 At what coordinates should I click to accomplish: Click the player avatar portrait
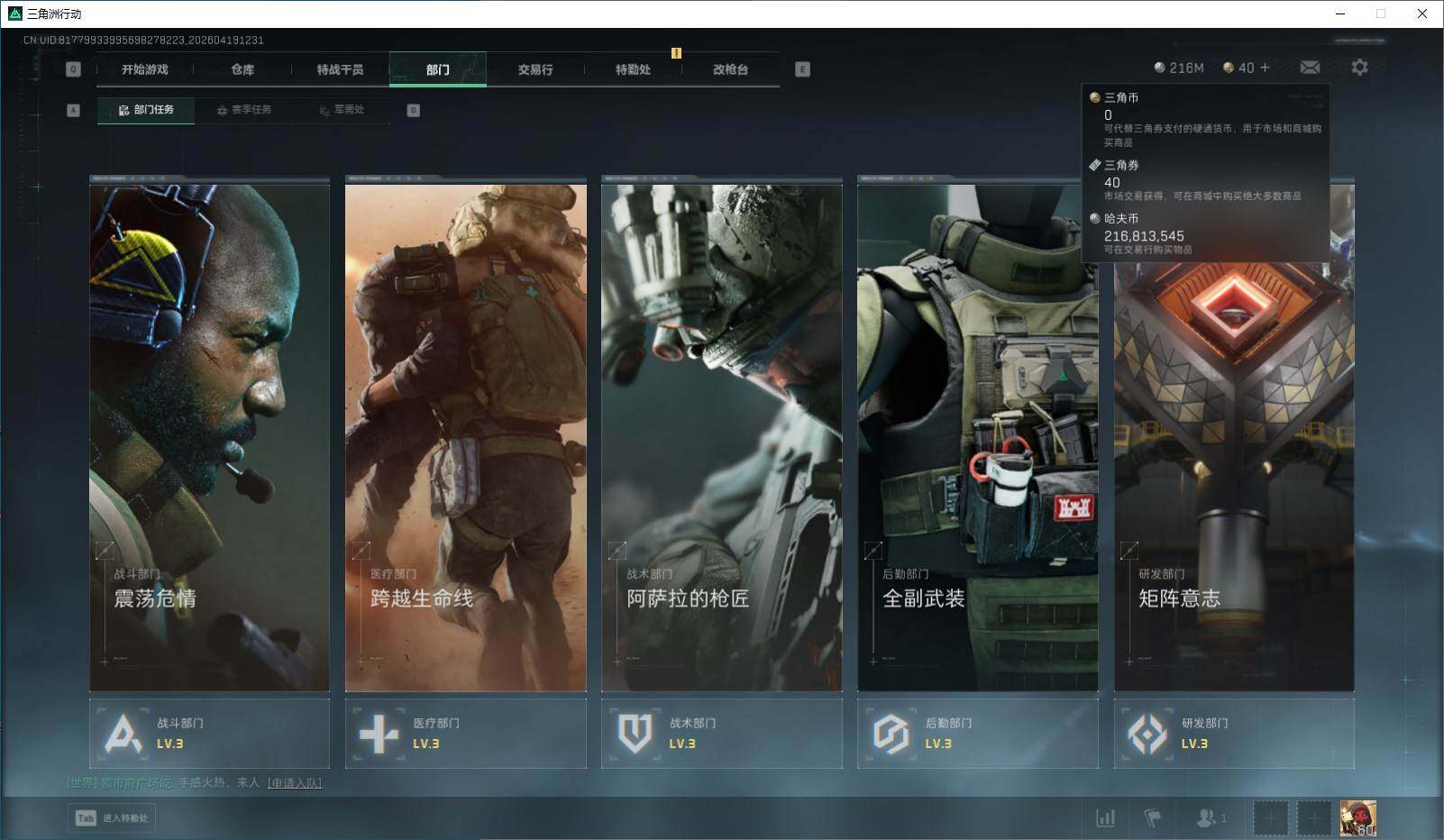[1357, 818]
